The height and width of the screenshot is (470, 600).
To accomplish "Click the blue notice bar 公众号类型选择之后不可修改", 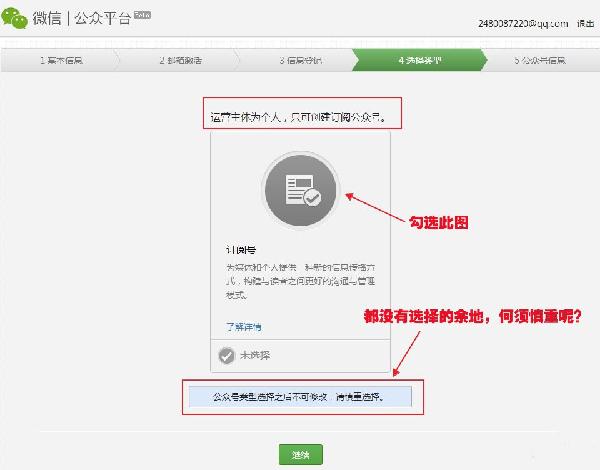I will coord(299,397).
